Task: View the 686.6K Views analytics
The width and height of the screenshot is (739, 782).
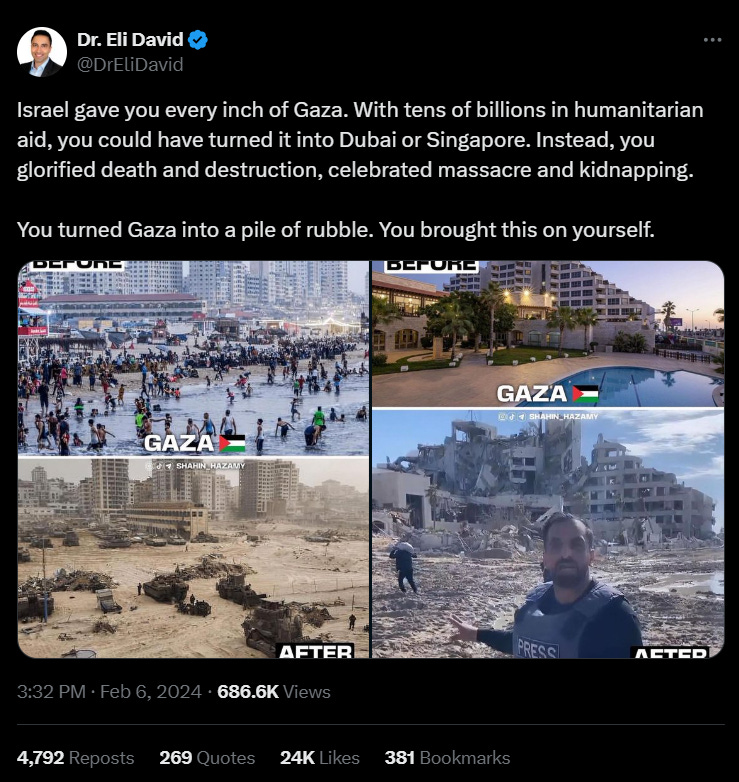Action: (x=274, y=692)
